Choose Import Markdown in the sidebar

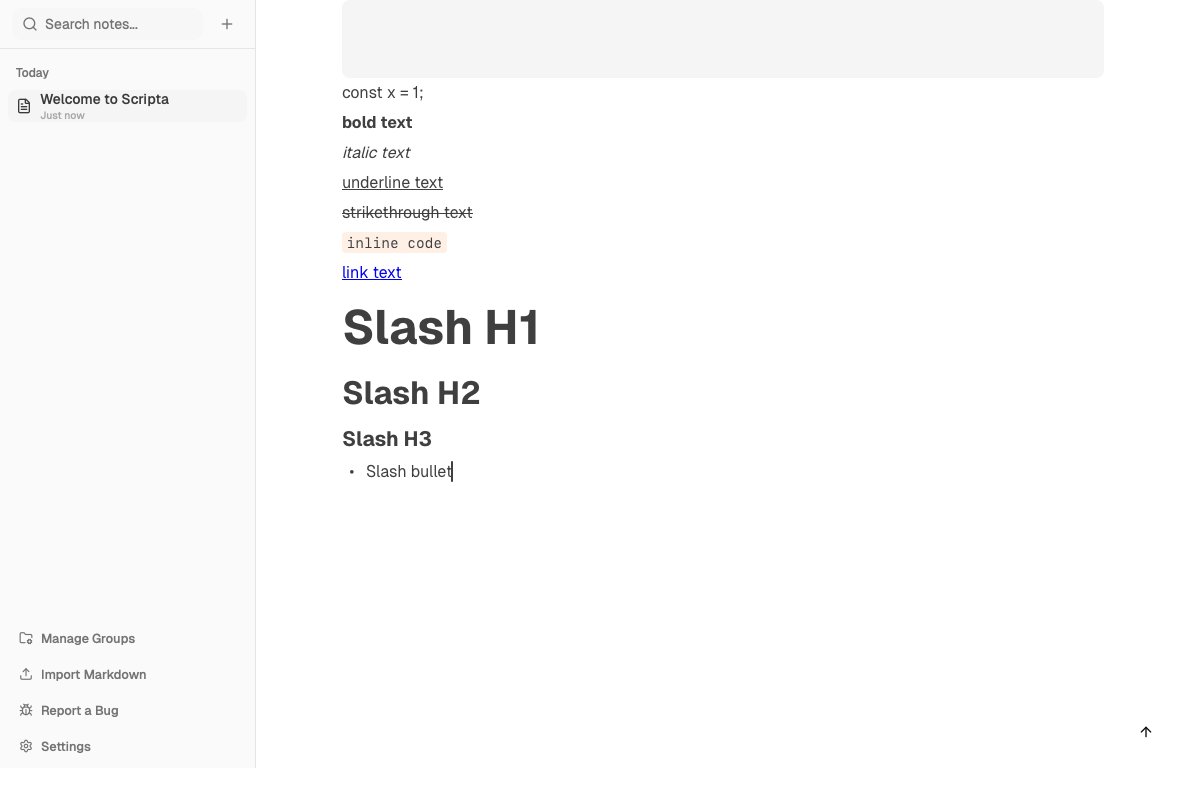point(93,674)
